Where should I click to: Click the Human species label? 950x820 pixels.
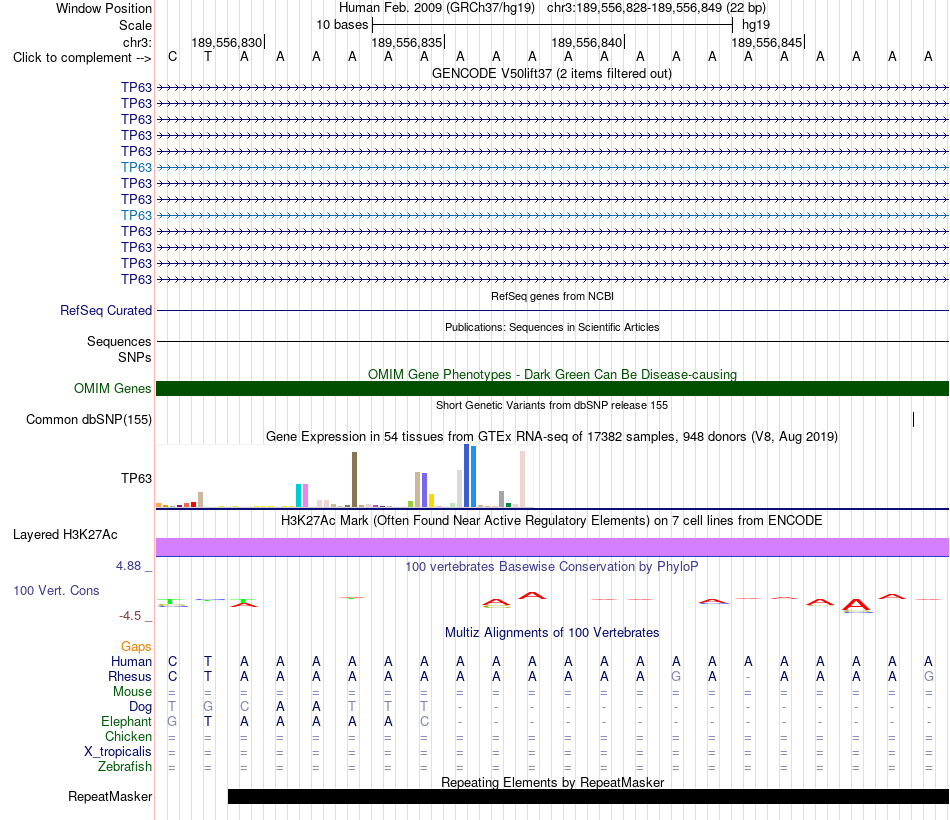[131, 661]
